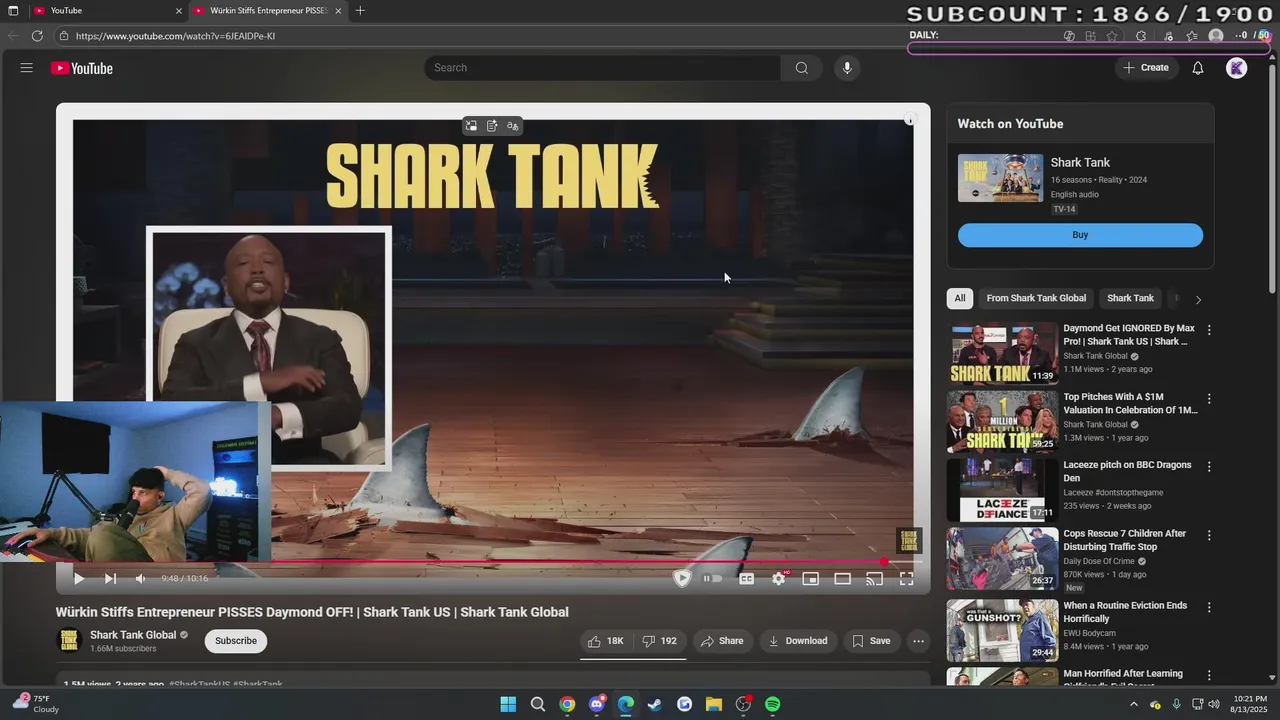Open the notifications bell
1280x720 pixels.
[1197, 68]
